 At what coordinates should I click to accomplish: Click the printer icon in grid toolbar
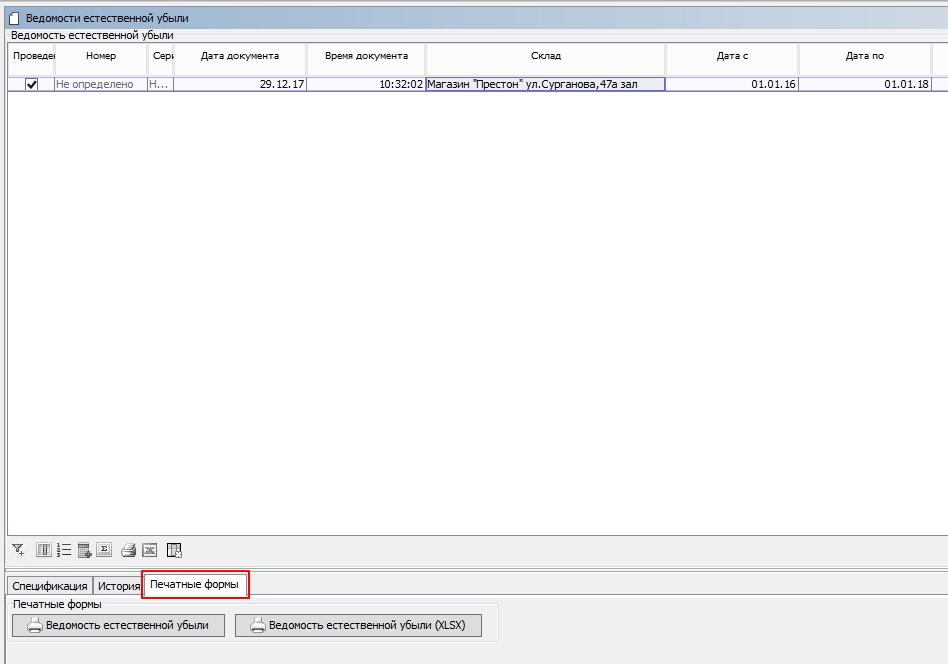128,550
